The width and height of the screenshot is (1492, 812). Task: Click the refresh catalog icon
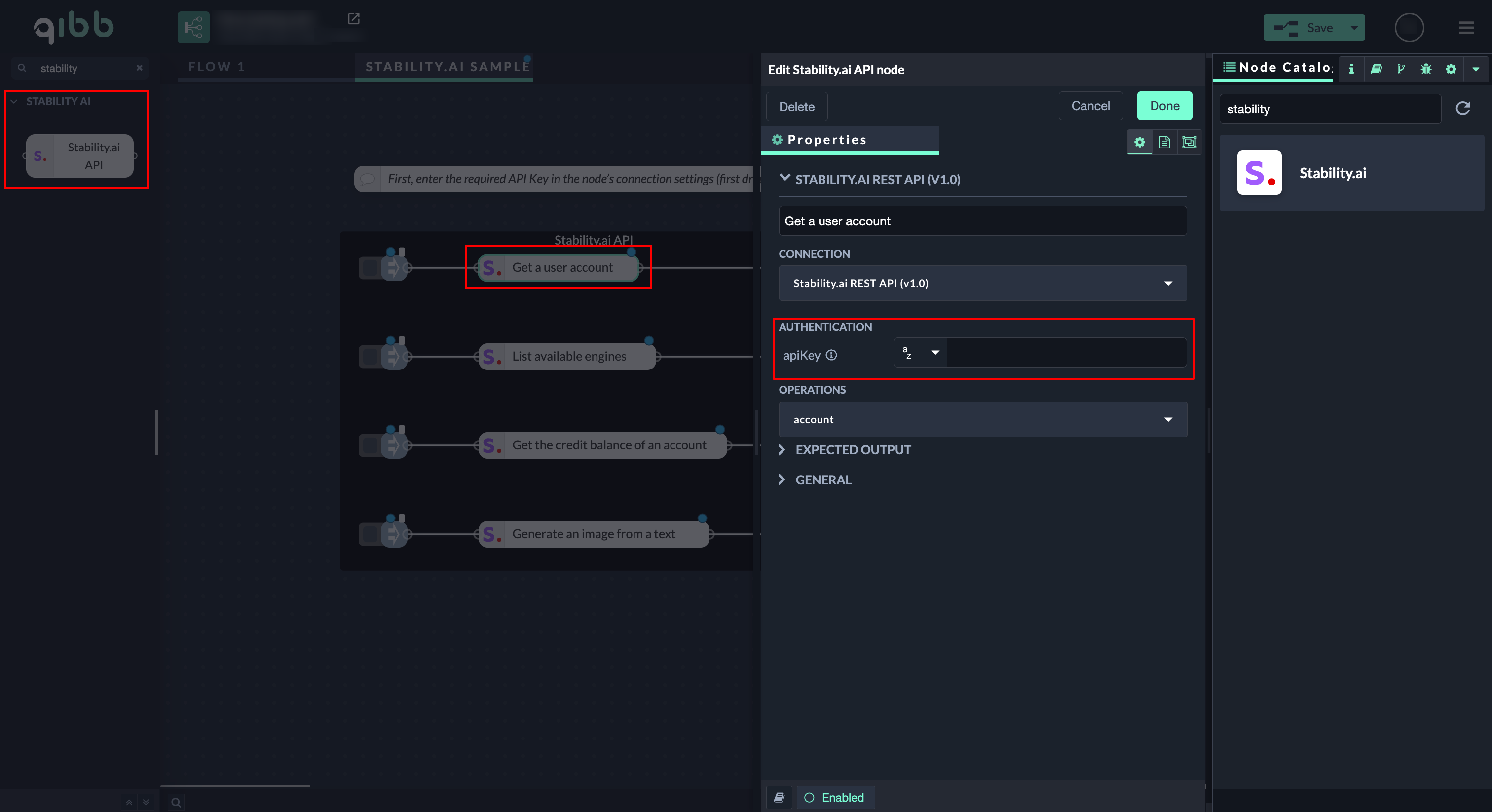(1462, 109)
